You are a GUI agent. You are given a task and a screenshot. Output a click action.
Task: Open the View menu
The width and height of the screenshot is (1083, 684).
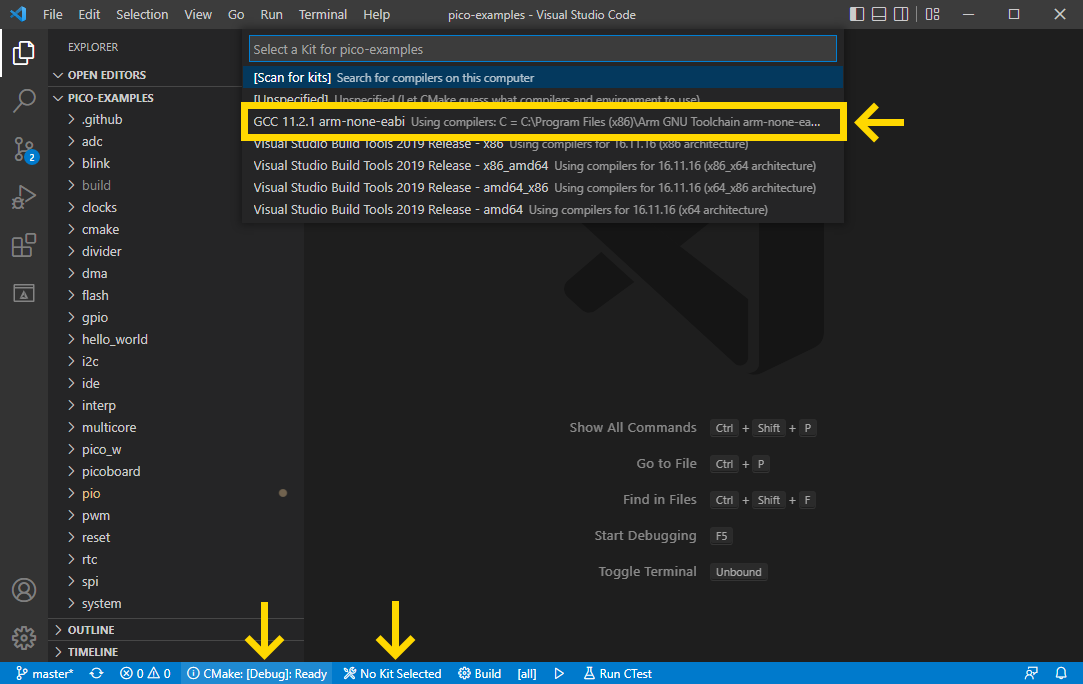[198, 15]
